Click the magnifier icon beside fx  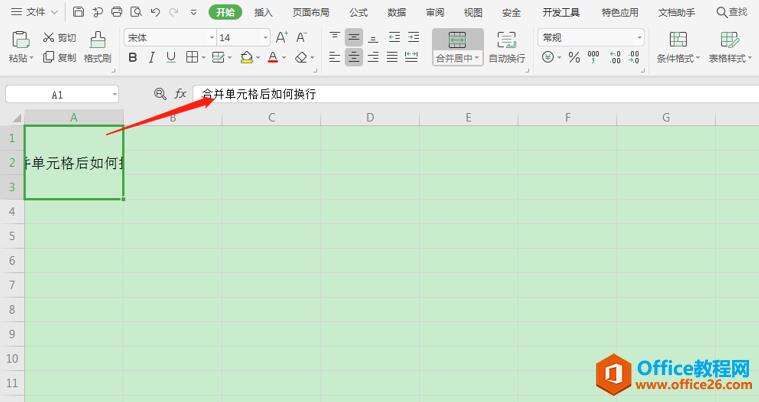160,93
